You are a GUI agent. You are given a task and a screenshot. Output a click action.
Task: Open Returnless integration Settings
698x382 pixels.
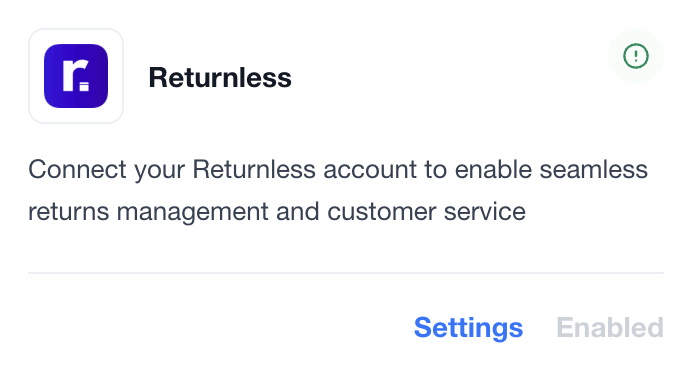tap(468, 328)
